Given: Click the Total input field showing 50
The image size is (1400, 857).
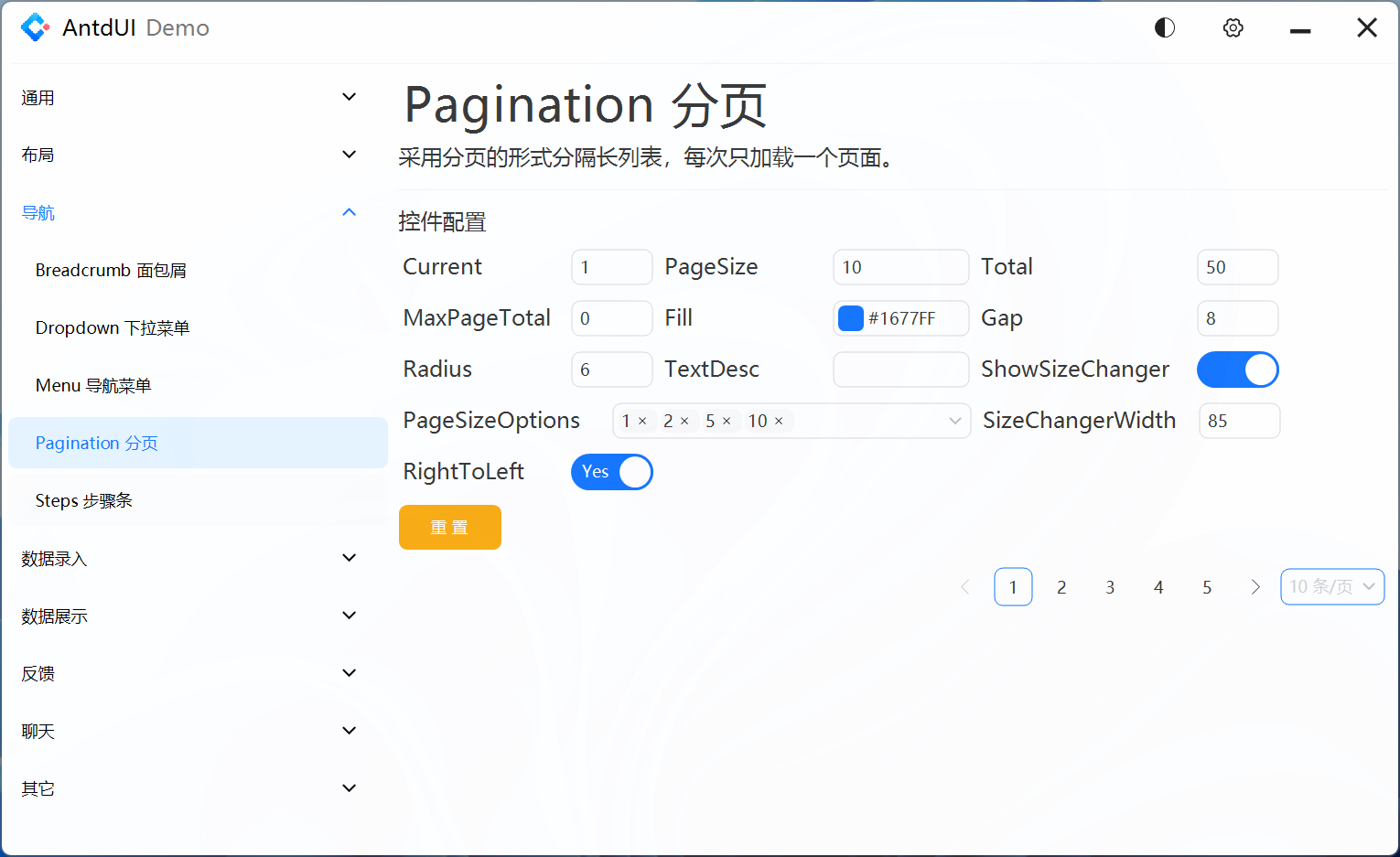Looking at the screenshot, I should [x=1237, y=267].
